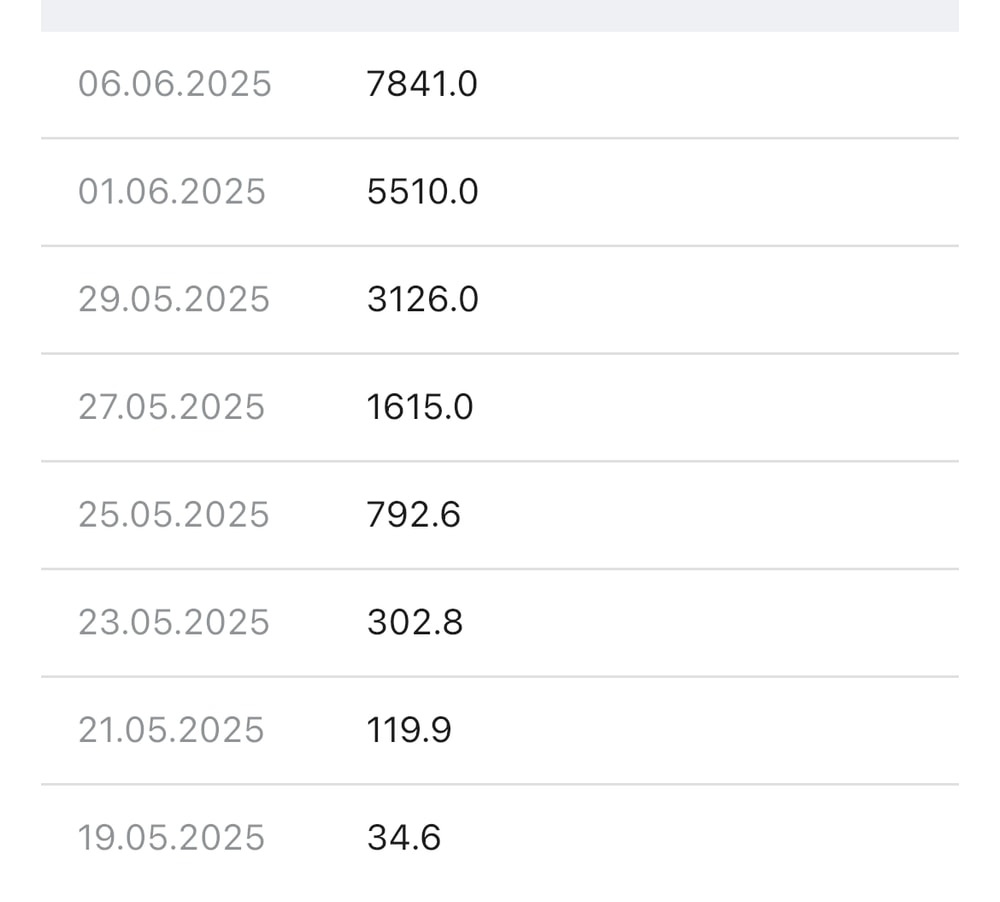The image size is (1000, 902).
Task: Select the 7841.0 value
Action: 422,84
